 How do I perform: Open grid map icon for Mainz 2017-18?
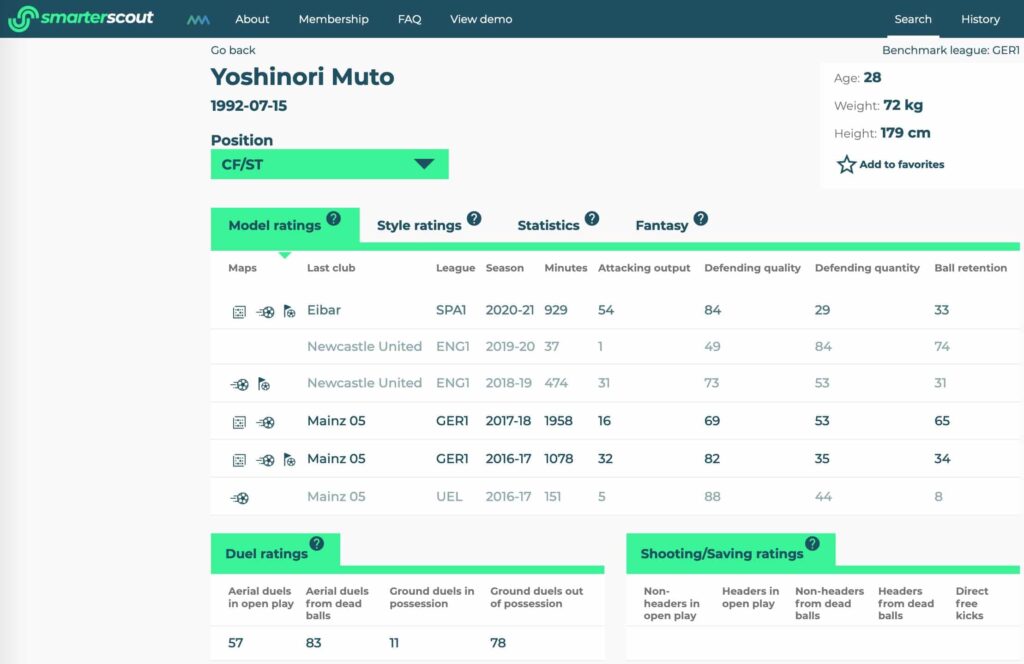(239, 422)
